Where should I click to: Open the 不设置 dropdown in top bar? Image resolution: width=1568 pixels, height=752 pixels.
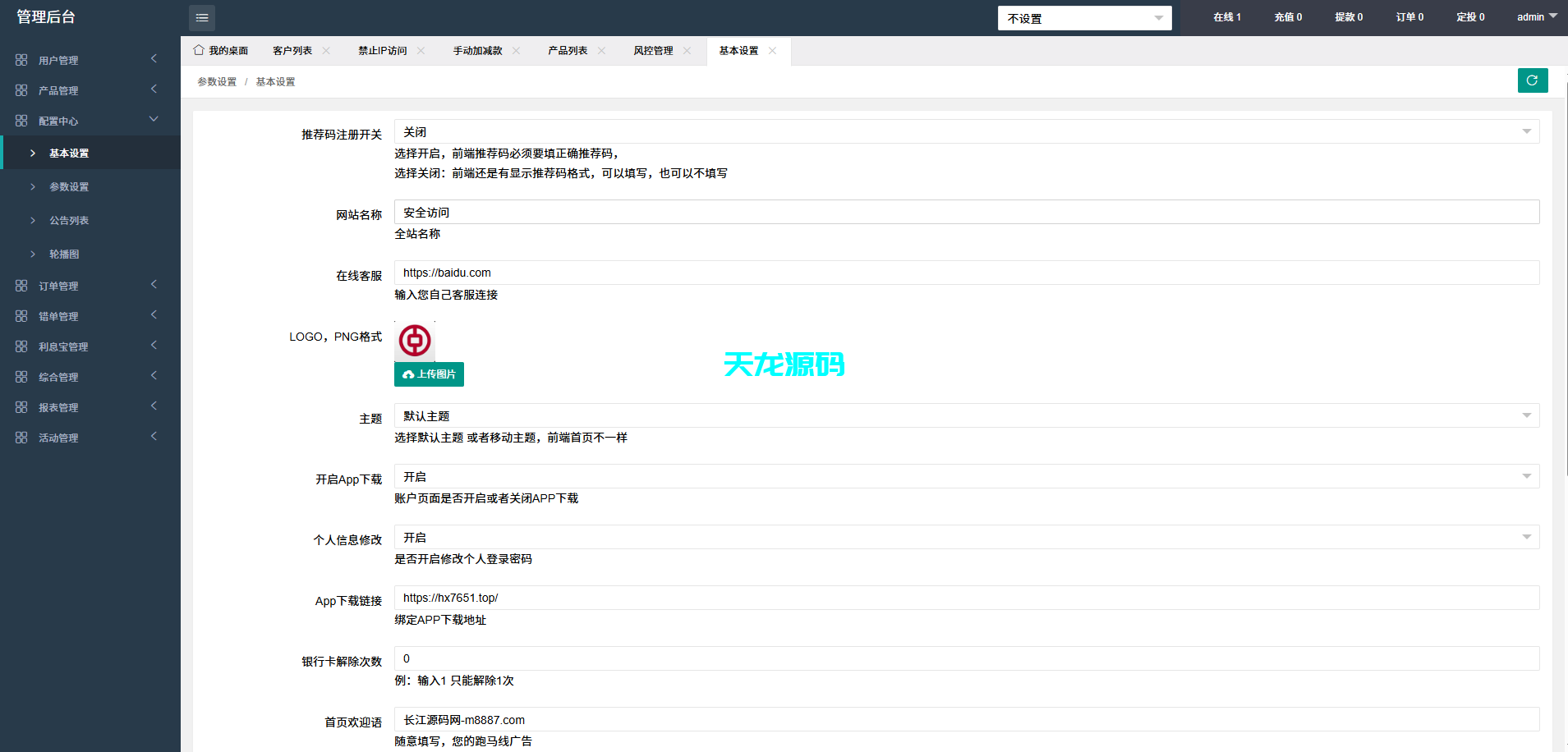pos(1084,17)
